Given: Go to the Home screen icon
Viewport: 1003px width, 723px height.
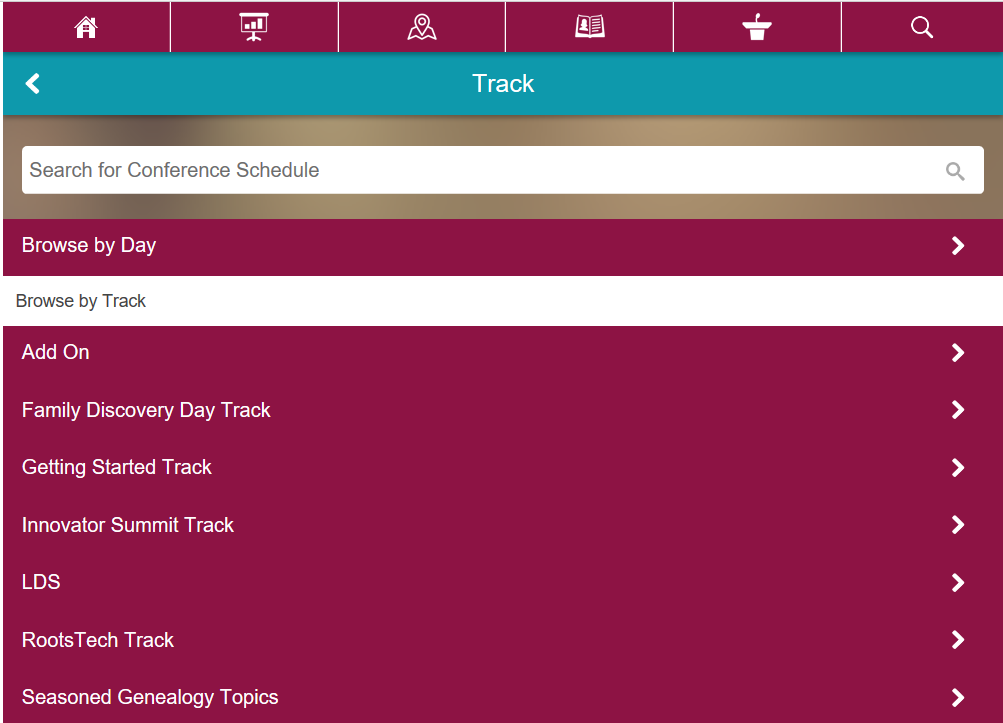Looking at the screenshot, I should (x=86, y=28).
